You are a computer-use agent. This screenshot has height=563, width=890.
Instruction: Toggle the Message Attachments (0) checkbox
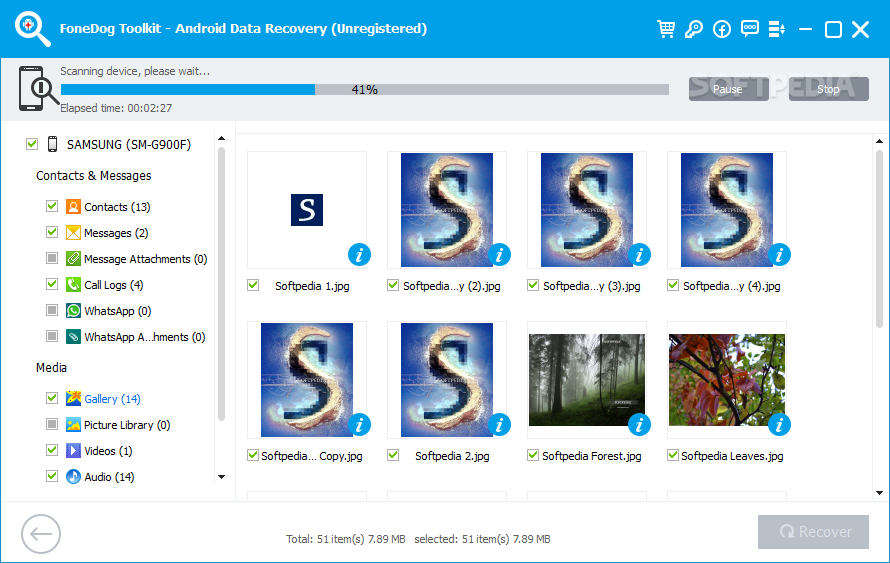pos(52,258)
